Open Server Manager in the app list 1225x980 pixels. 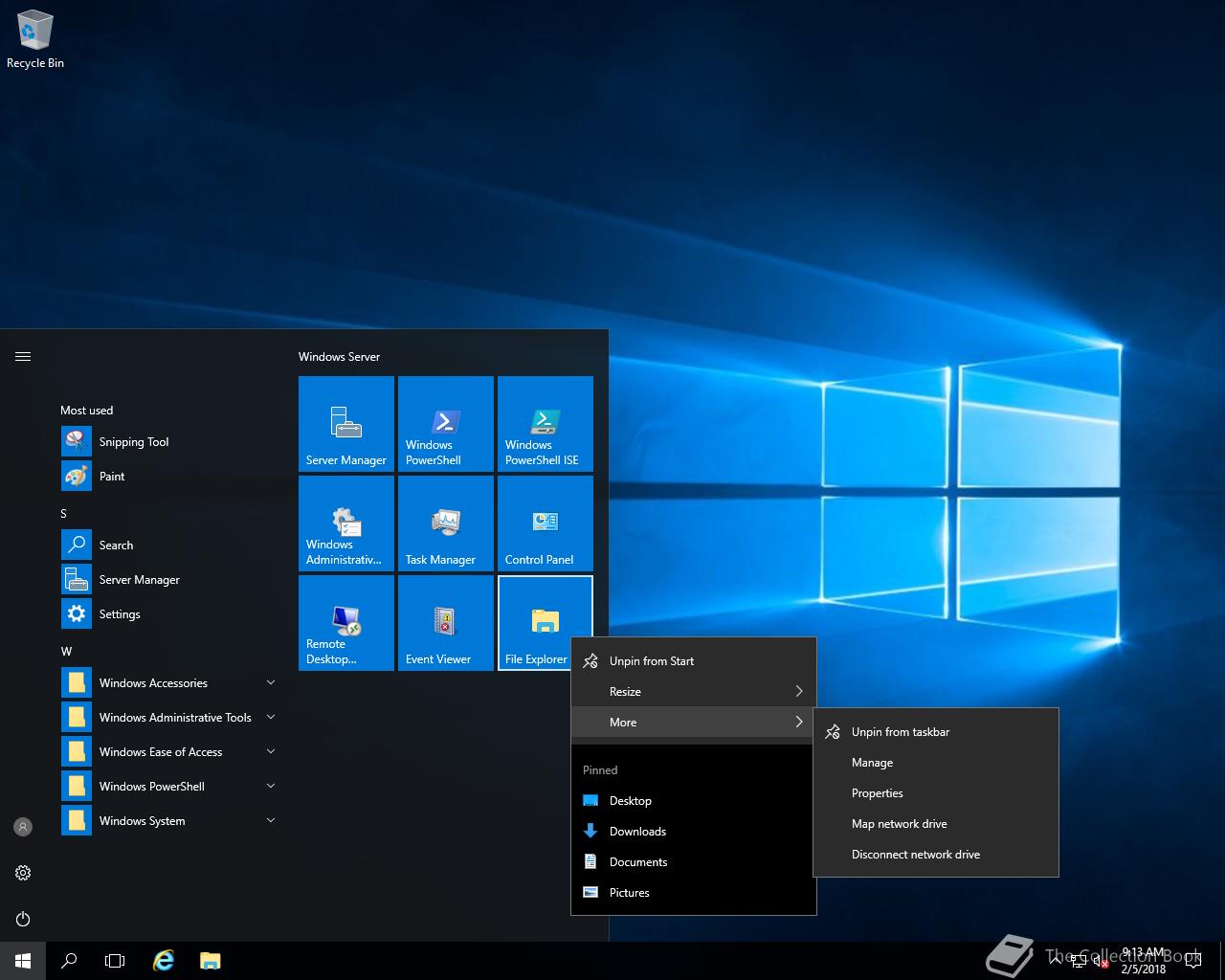coord(168,579)
